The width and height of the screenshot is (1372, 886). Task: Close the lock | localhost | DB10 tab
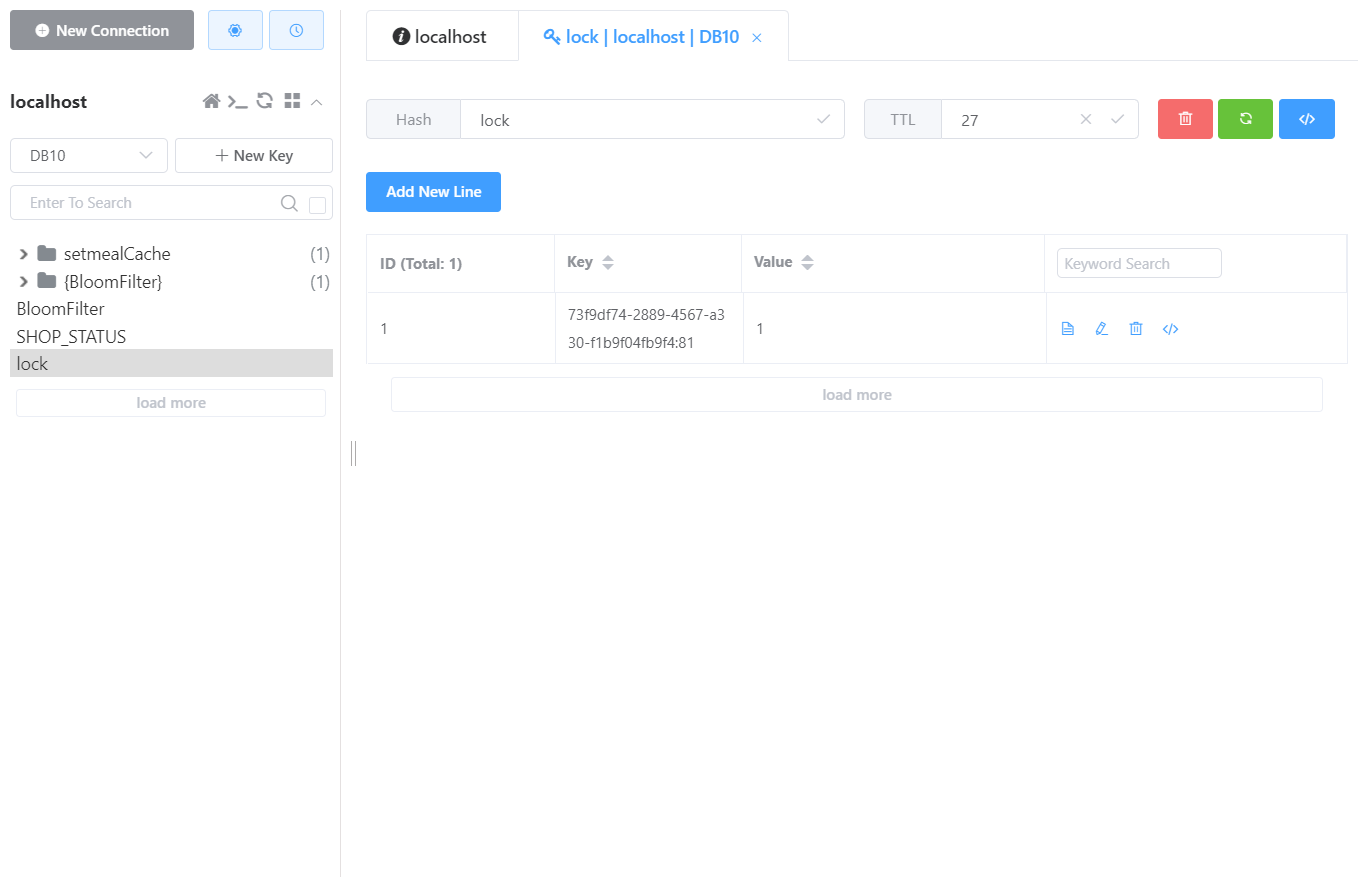click(x=757, y=38)
